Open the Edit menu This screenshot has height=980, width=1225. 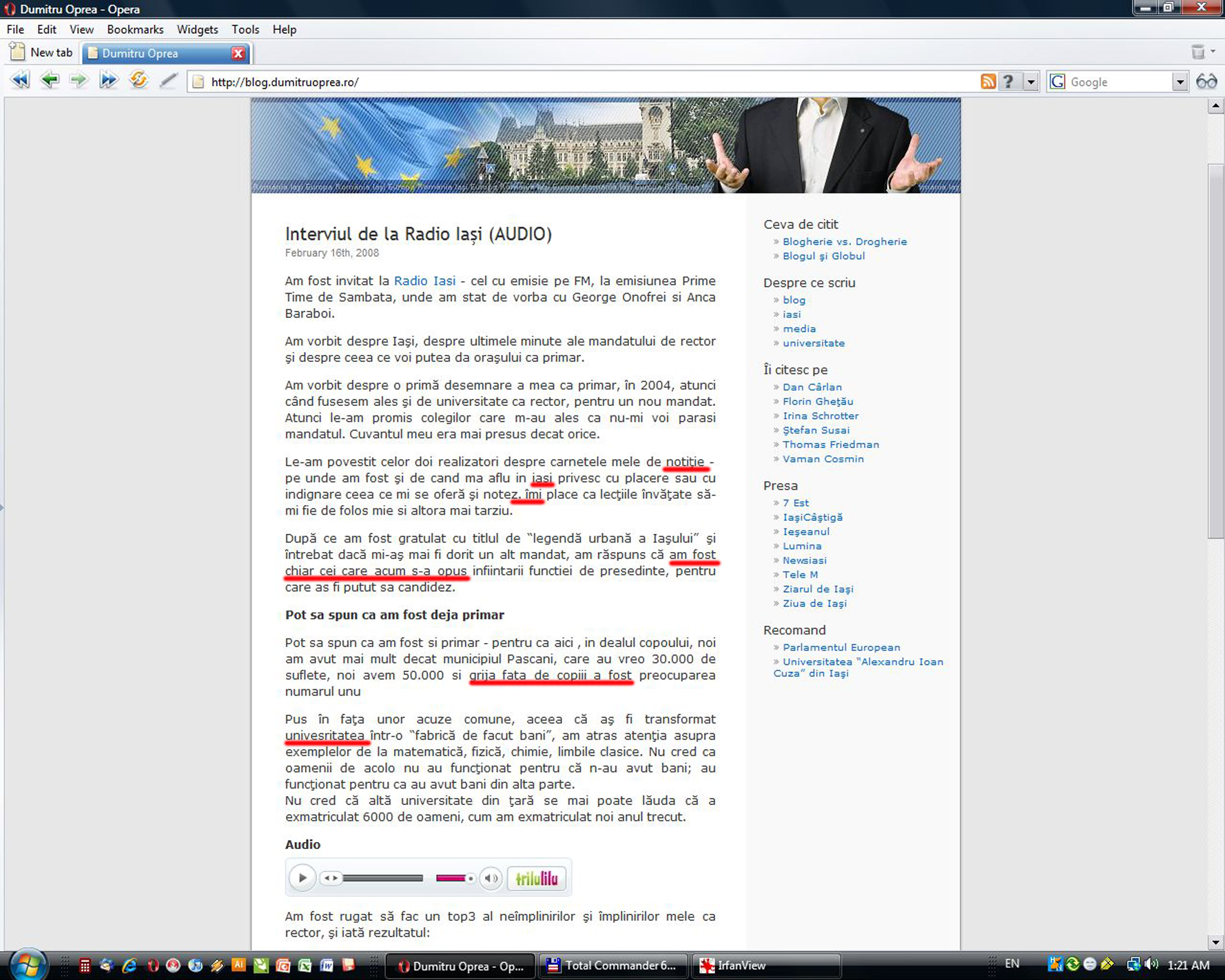pos(47,30)
